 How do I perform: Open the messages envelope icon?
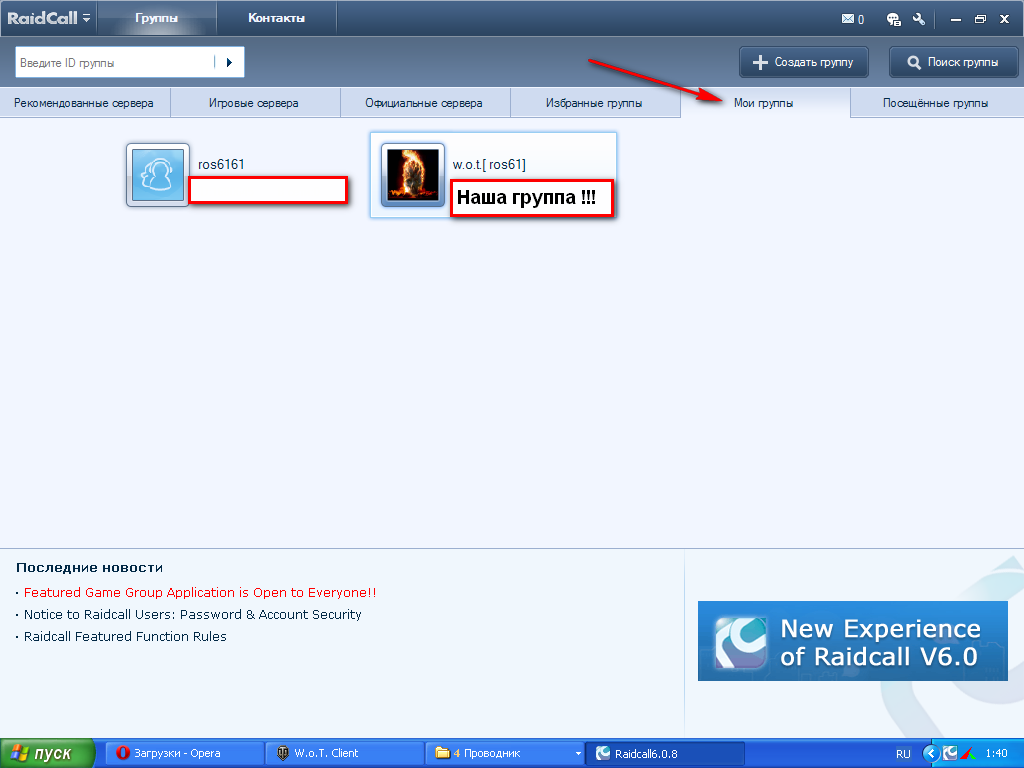[x=848, y=19]
